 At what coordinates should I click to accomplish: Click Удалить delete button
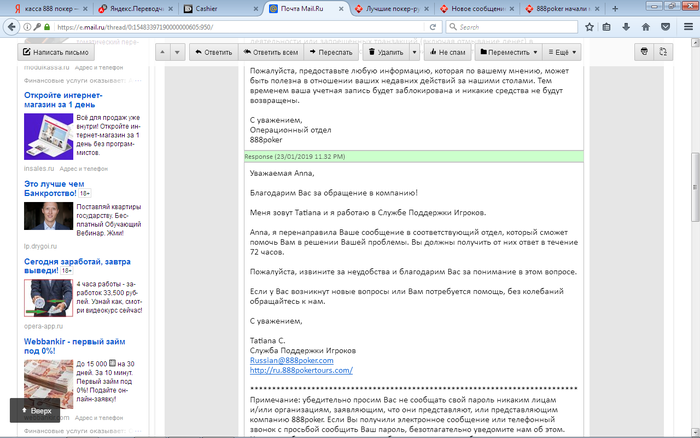coord(386,52)
